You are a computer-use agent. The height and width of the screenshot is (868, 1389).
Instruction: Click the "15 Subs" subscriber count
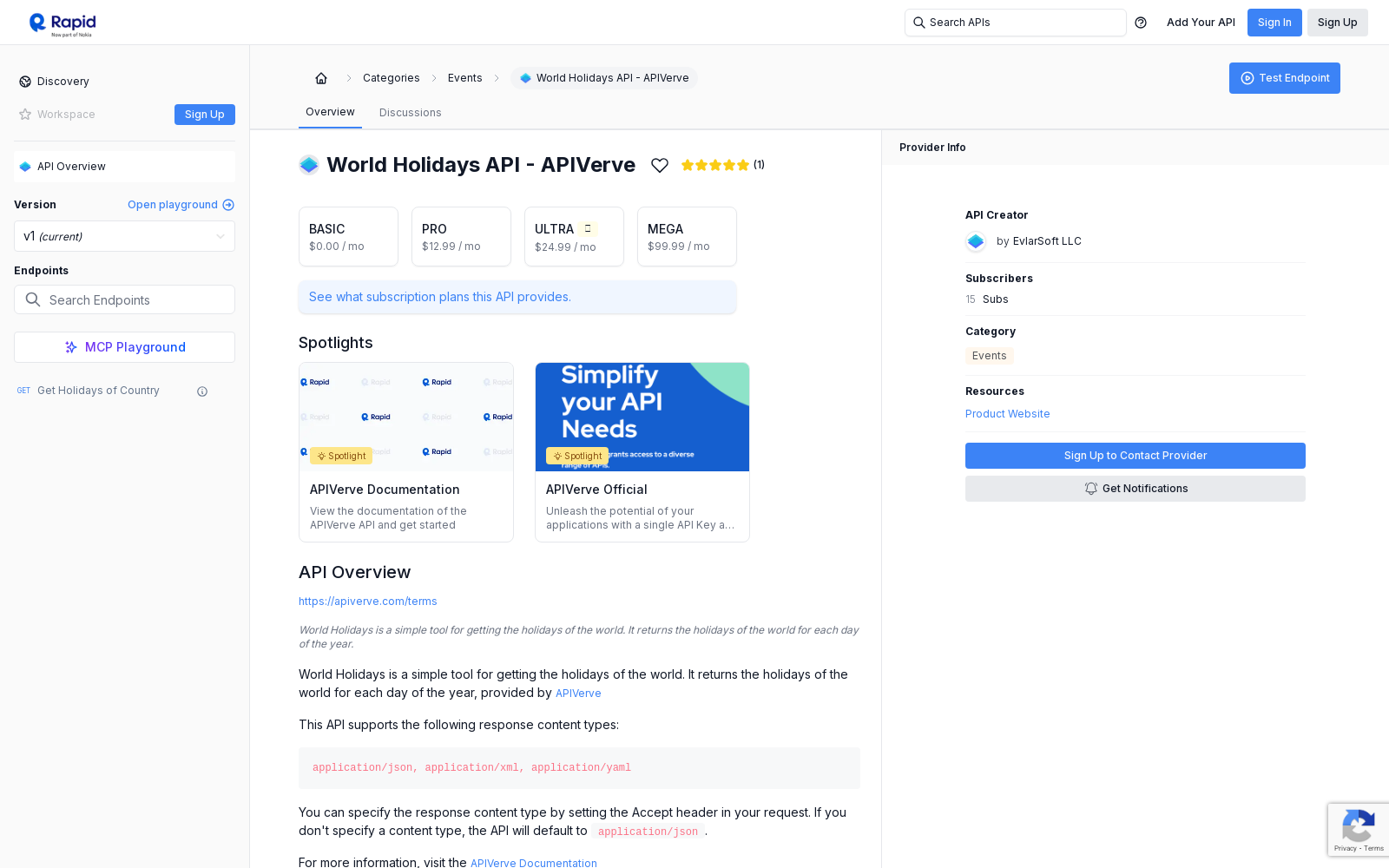click(x=987, y=299)
